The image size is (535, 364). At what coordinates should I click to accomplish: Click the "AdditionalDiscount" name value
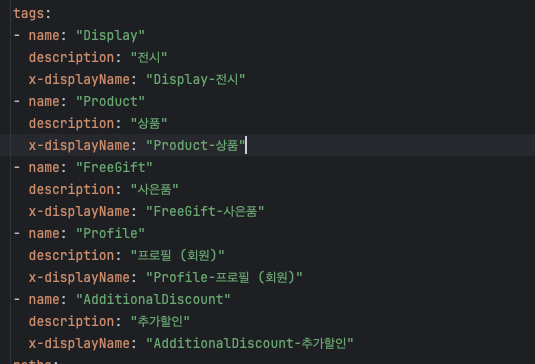153,299
